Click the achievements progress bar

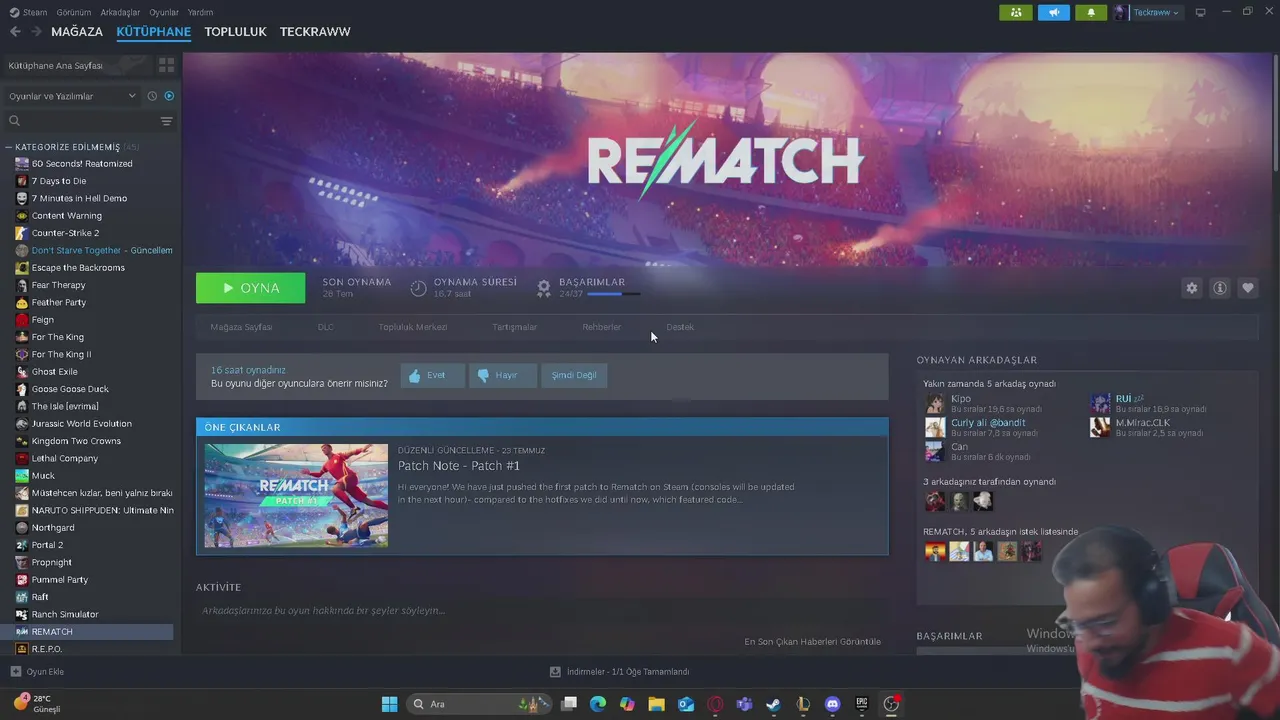point(614,294)
